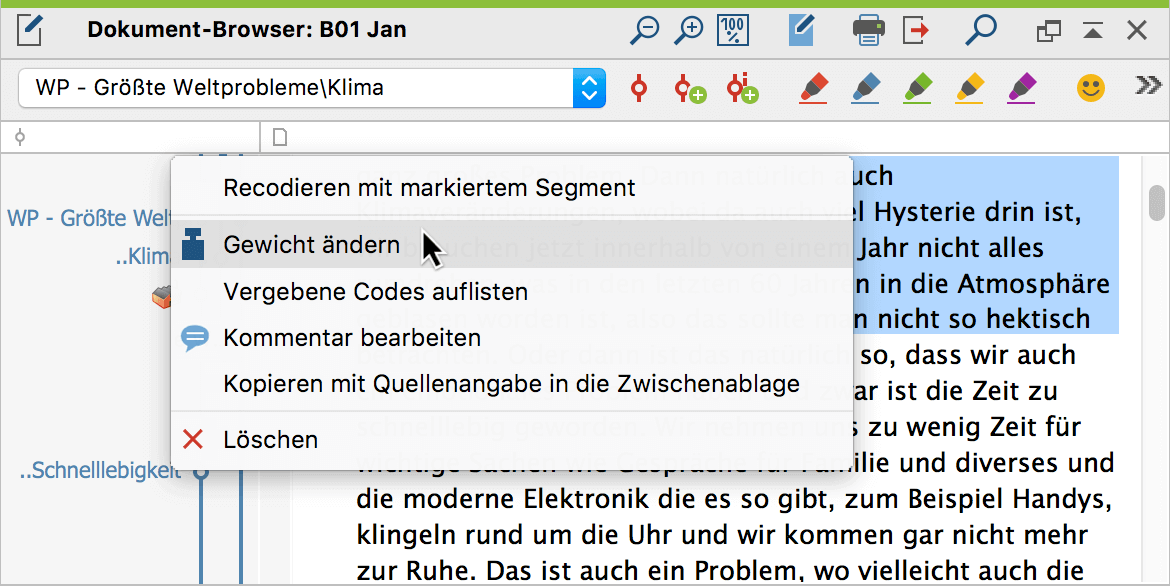Open the emoticode smiley icon
Screen dimensions: 1170x586
[1091, 88]
